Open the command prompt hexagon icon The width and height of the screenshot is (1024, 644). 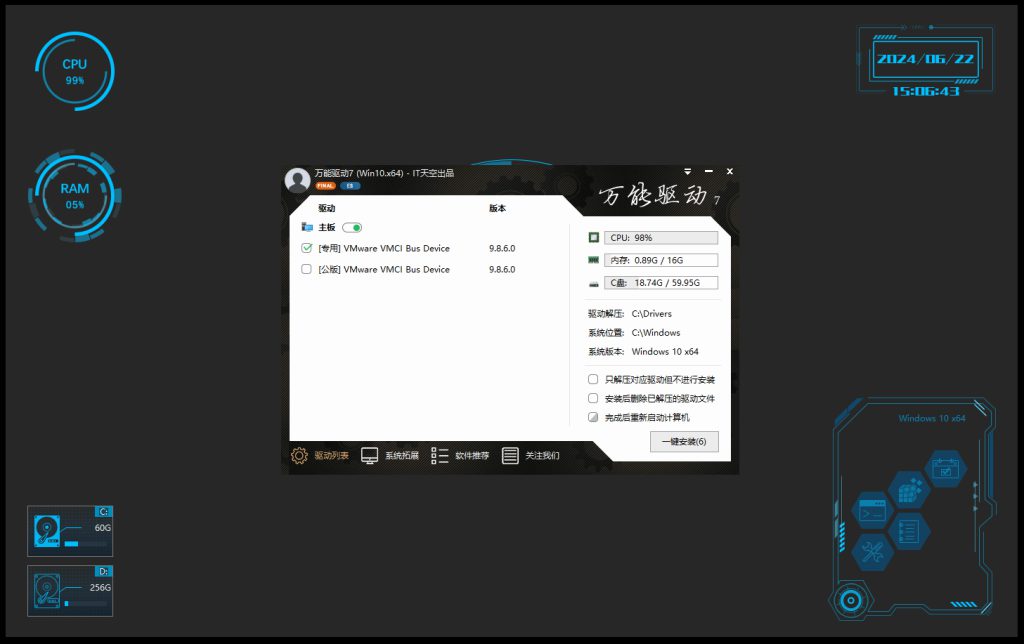pos(872,511)
